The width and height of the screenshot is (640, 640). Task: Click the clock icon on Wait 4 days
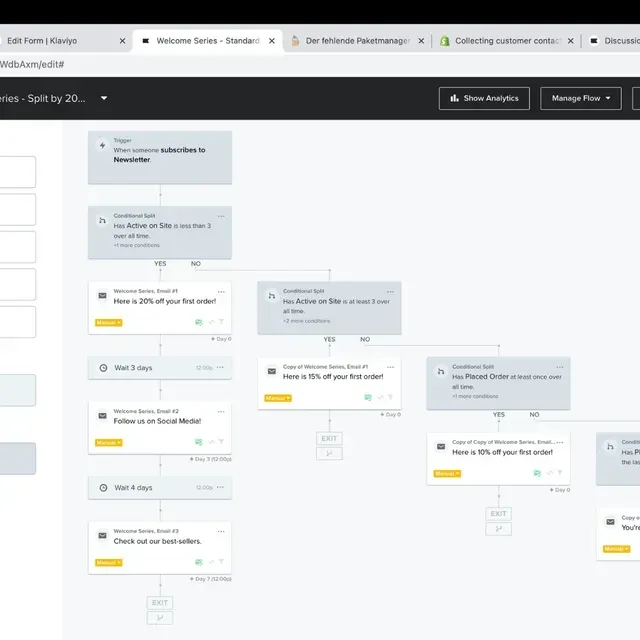point(103,488)
